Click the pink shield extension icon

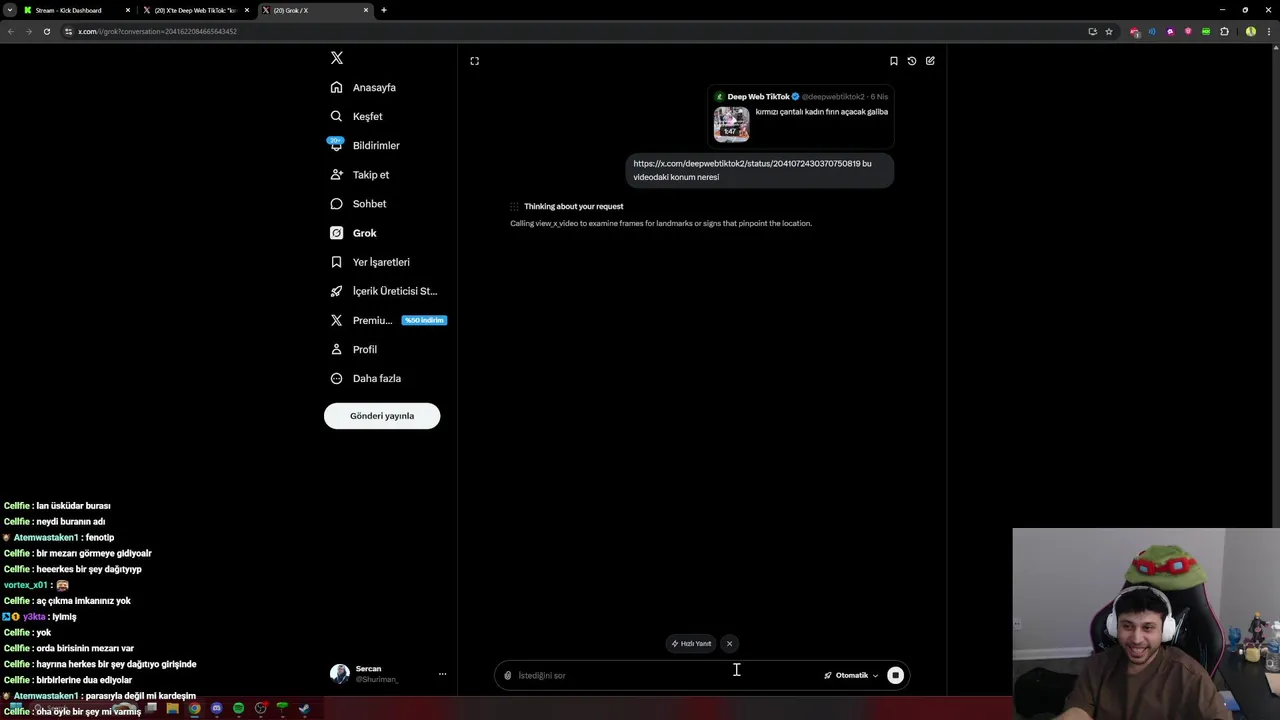pyautogui.click(x=1188, y=31)
